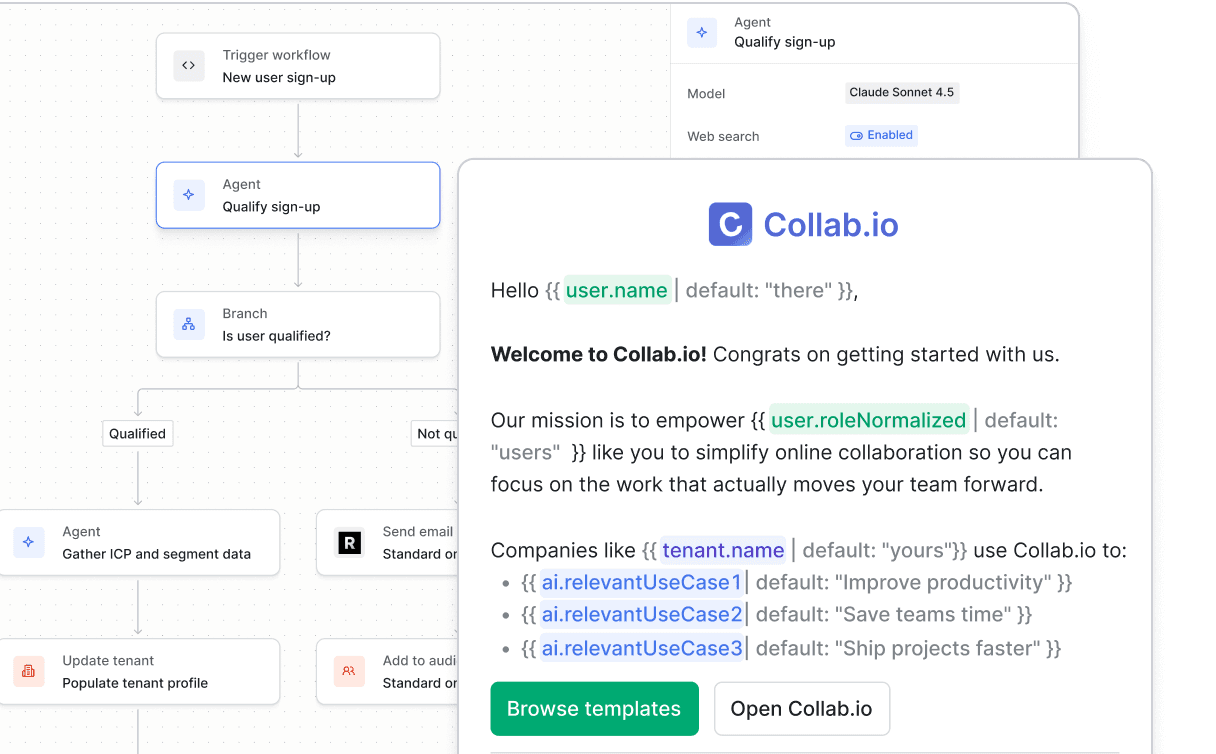Select the Qualify sign-up agent sparkle icon
Image resolution: width=1216 pixels, height=754 pixels.
click(x=189, y=195)
